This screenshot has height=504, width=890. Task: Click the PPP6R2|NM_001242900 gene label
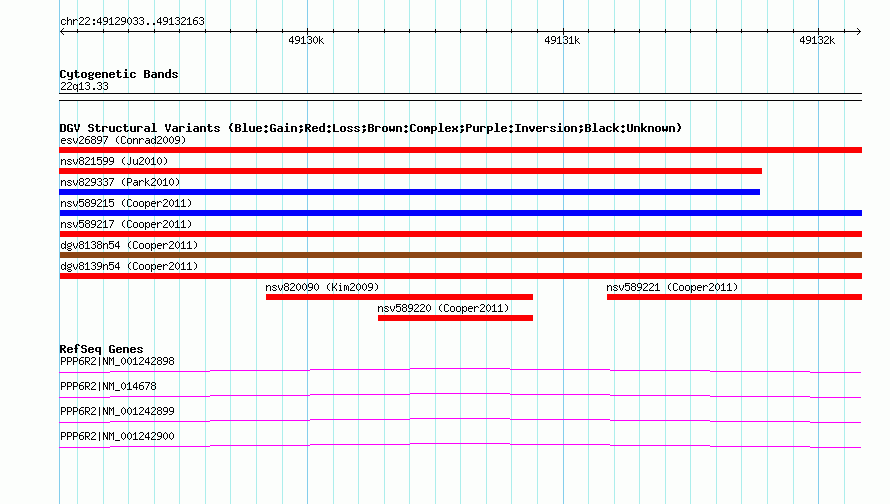click(117, 436)
